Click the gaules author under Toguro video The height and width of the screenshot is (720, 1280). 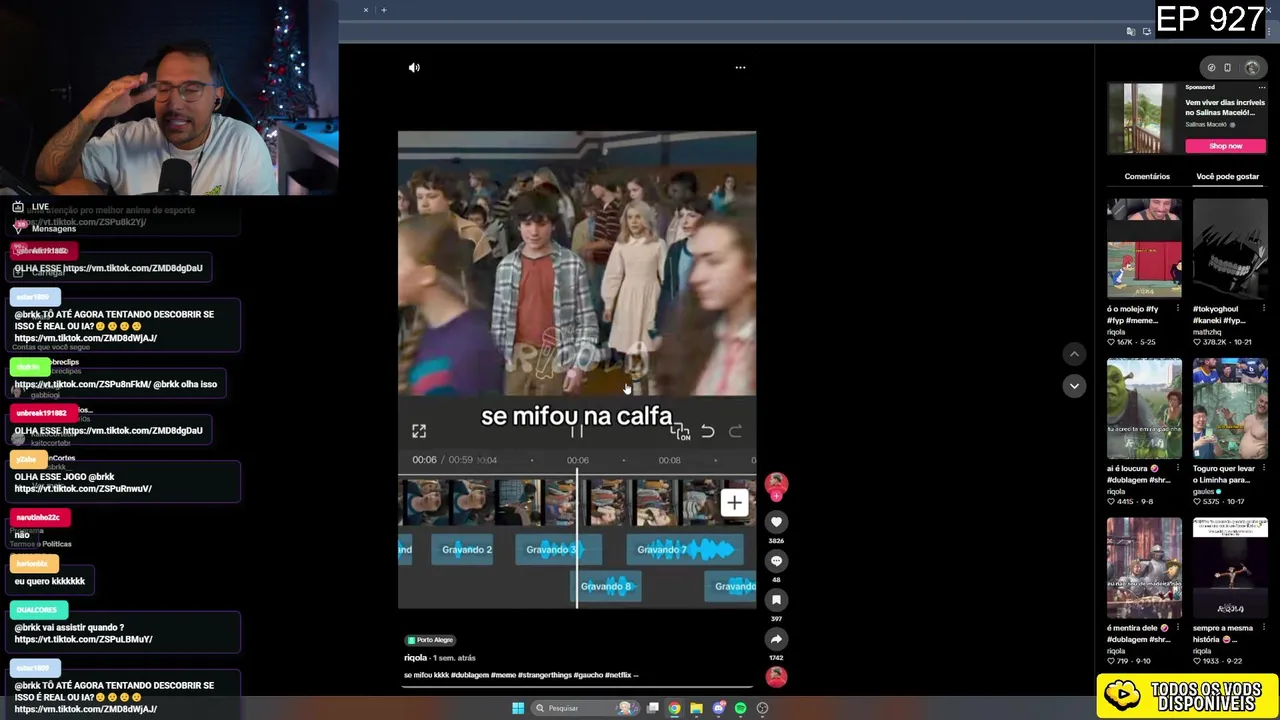[x=1202, y=491]
